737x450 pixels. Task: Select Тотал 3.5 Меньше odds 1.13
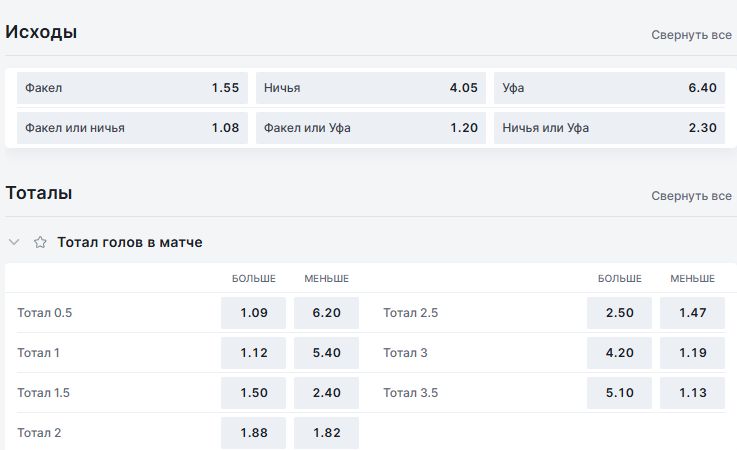click(x=692, y=393)
